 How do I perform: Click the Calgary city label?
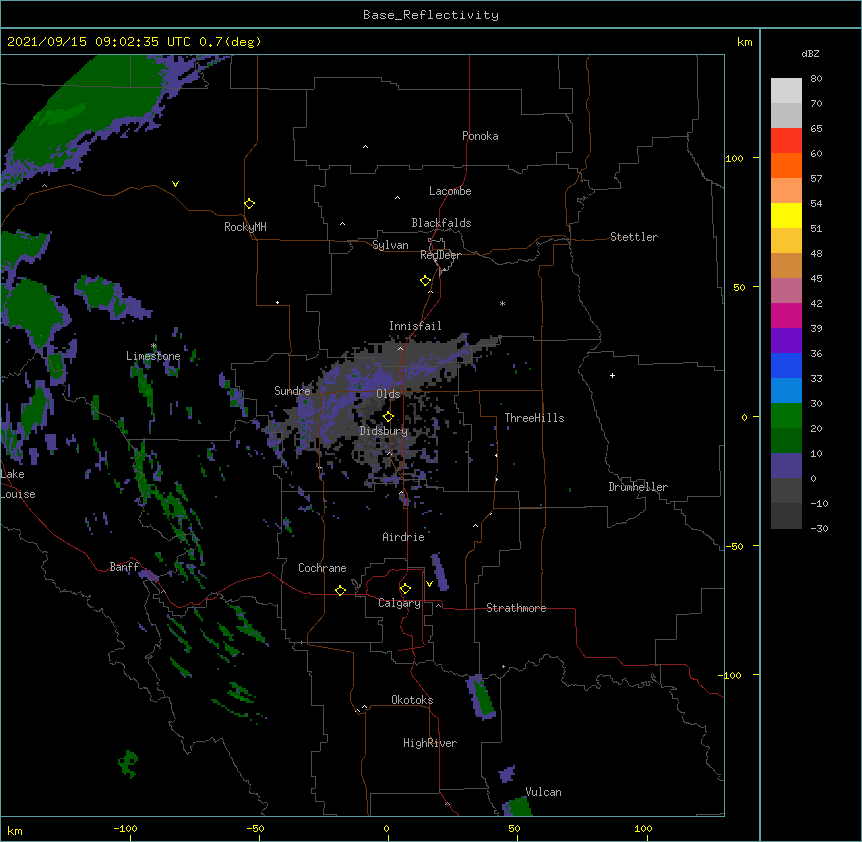coord(399,603)
